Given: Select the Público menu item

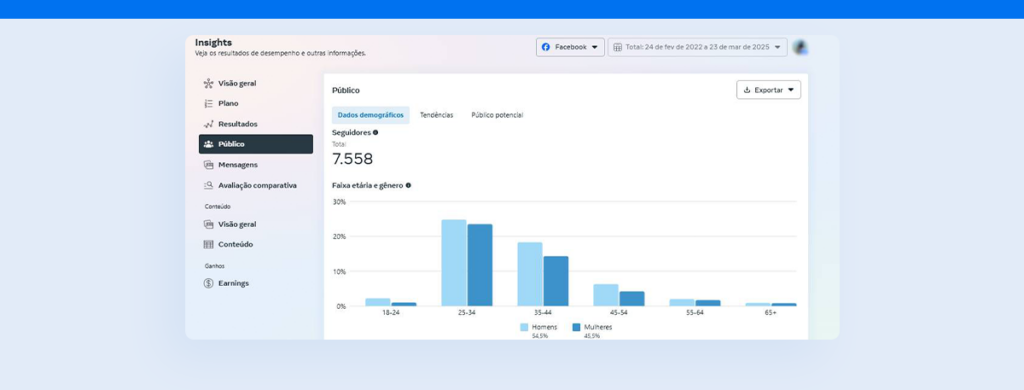Looking at the screenshot, I should pyautogui.click(x=256, y=144).
